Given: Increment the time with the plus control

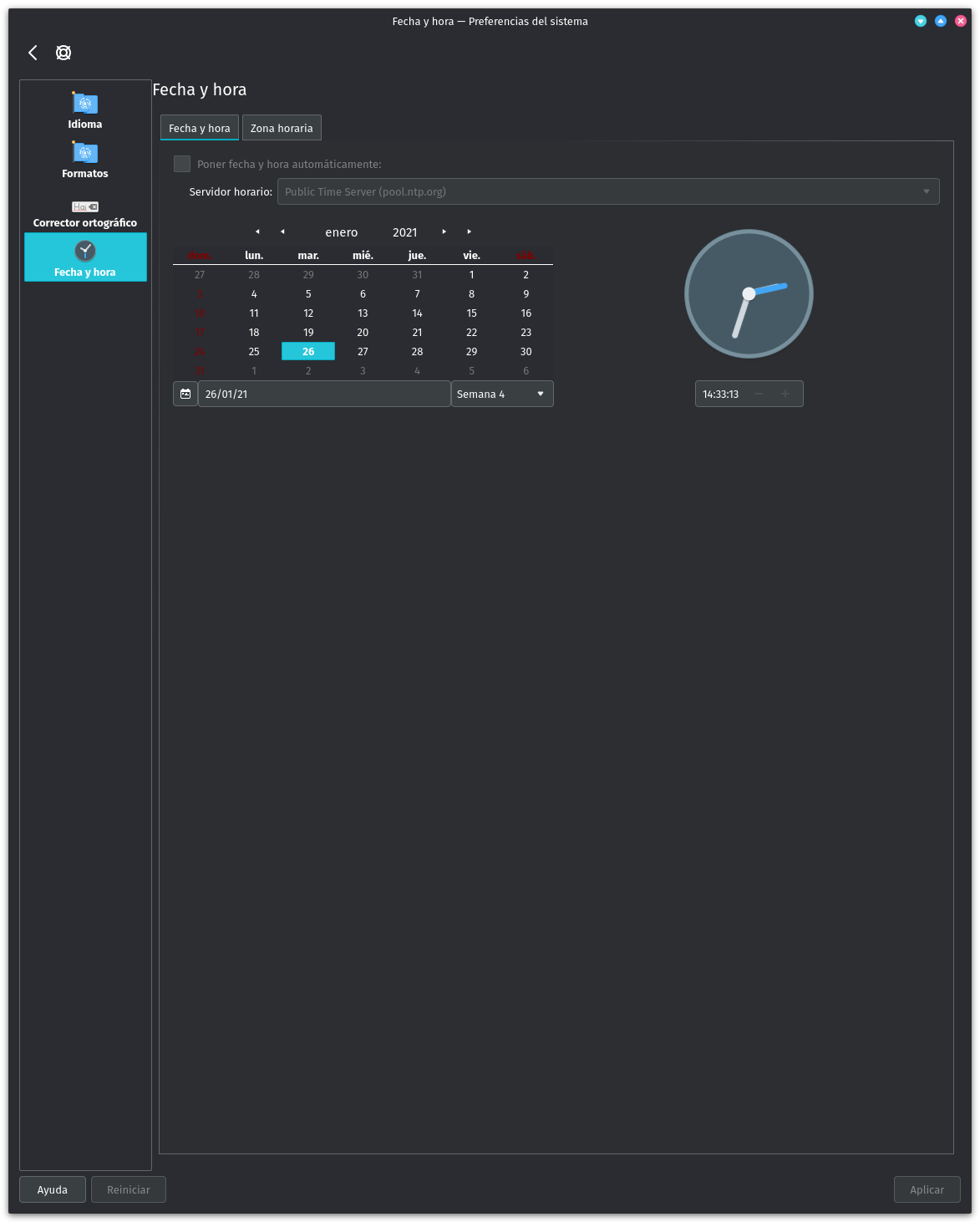Looking at the screenshot, I should [x=785, y=394].
